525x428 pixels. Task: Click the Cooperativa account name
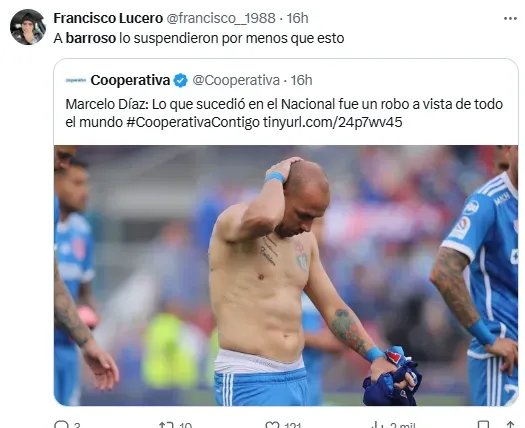click(130, 80)
